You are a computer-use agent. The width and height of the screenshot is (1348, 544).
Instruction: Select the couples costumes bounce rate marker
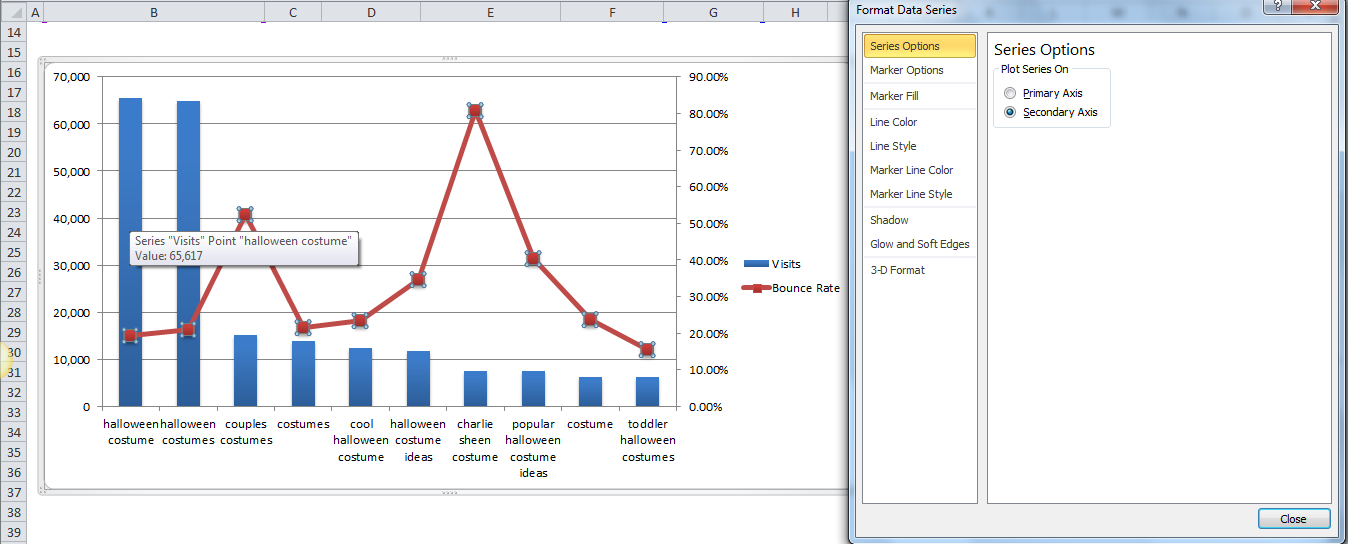pos(245,214)
